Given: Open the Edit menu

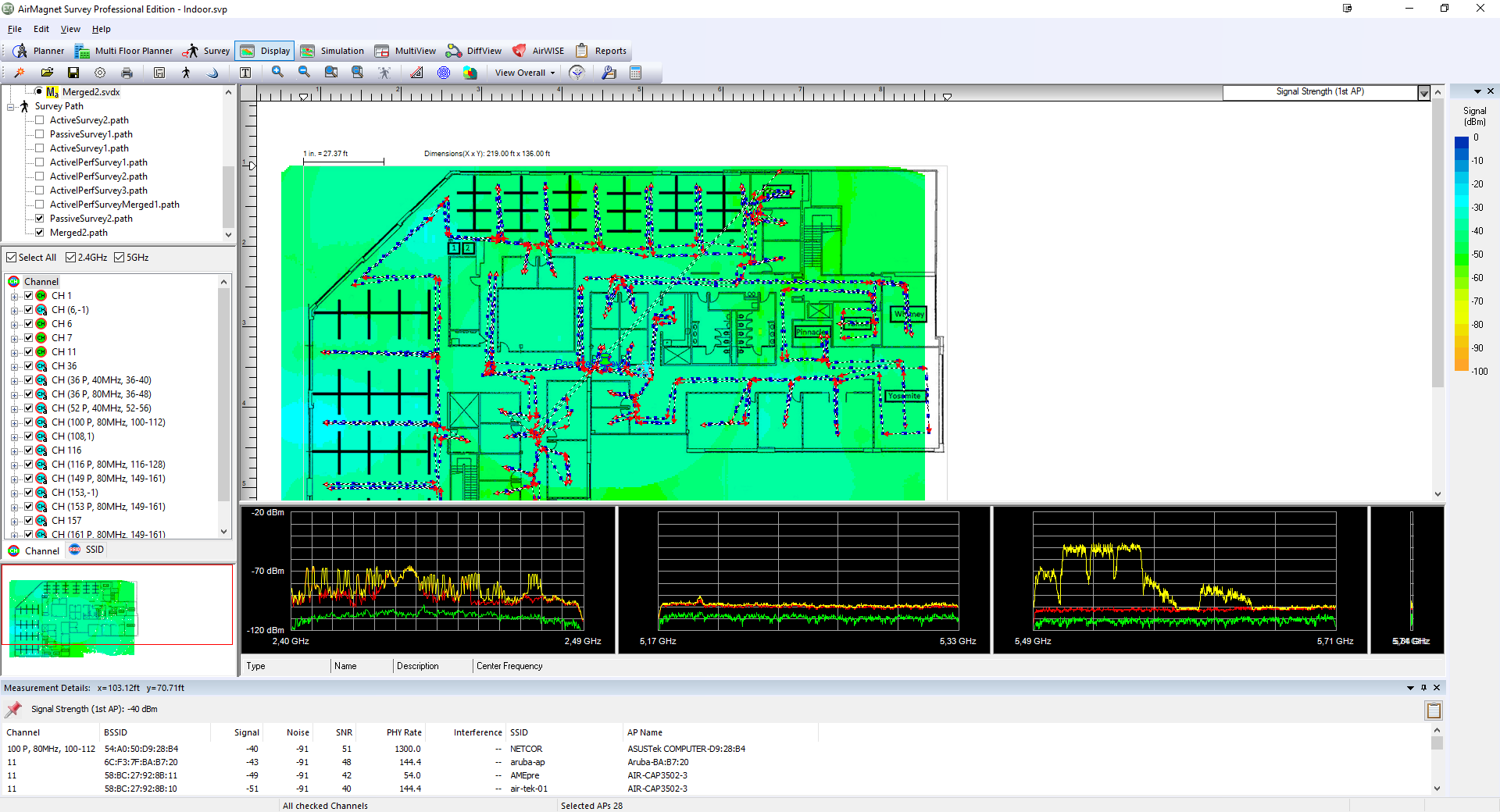Looking at the screenshot, I should (x=41, y=29).
